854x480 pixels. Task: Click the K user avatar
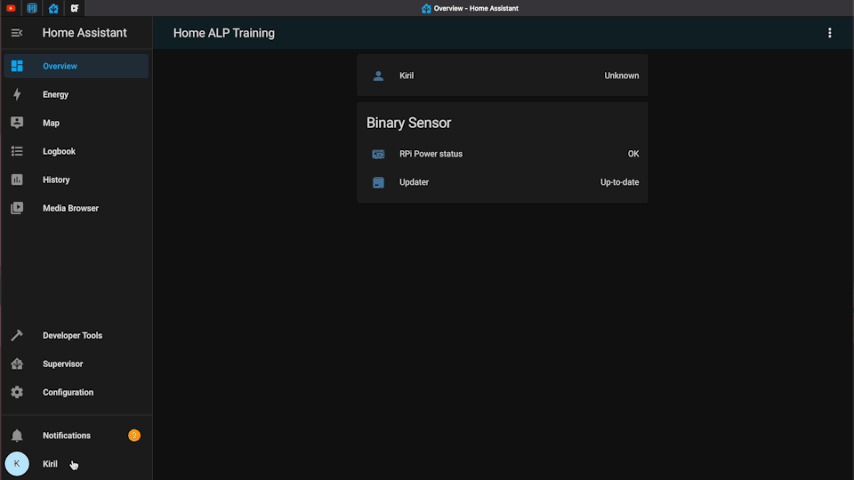17,464
